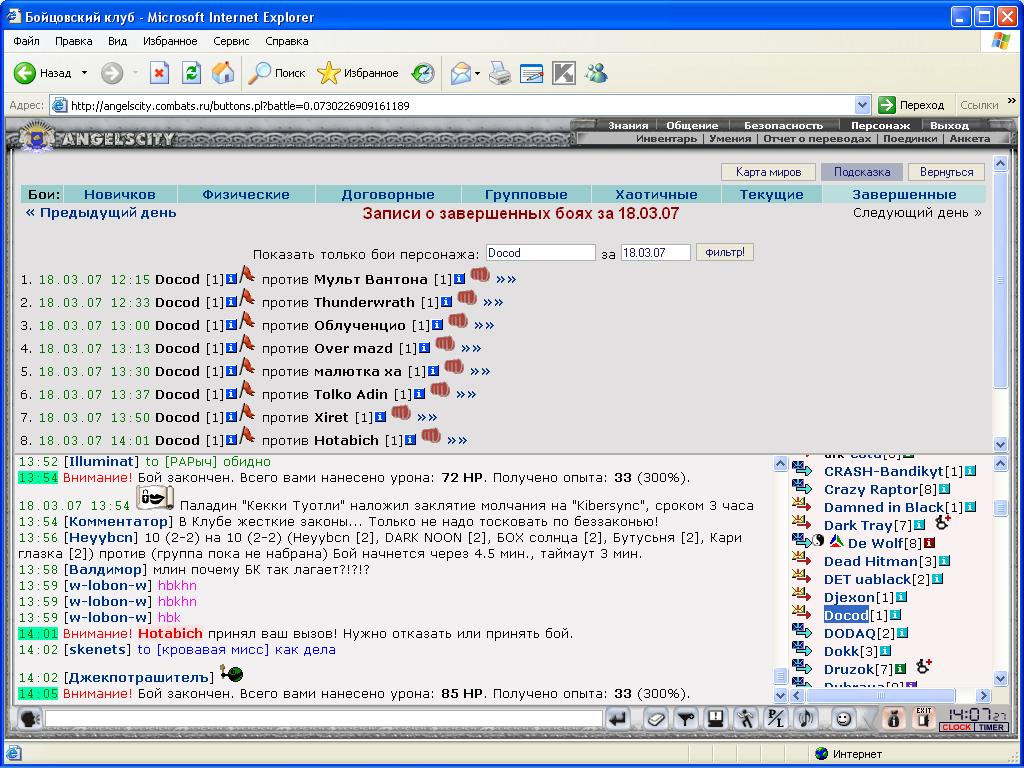Open the Сервис menu
This screenshot has height=768, width=1024.
[231, 41]
